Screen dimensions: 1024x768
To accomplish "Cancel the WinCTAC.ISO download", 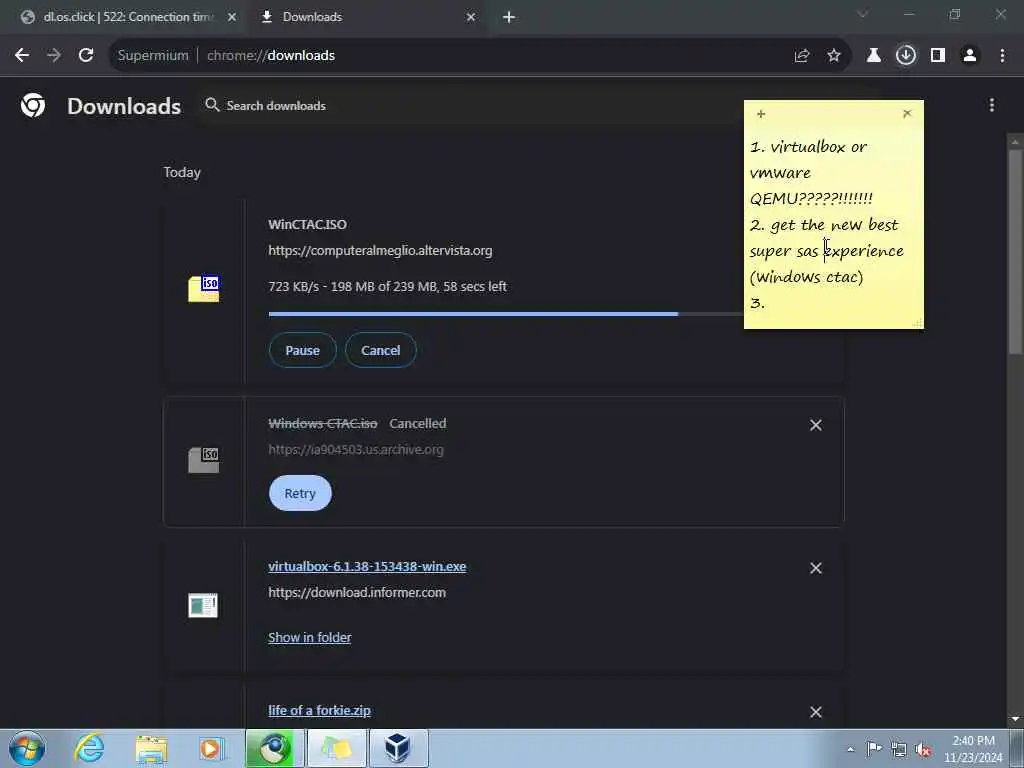I will 381,350.
